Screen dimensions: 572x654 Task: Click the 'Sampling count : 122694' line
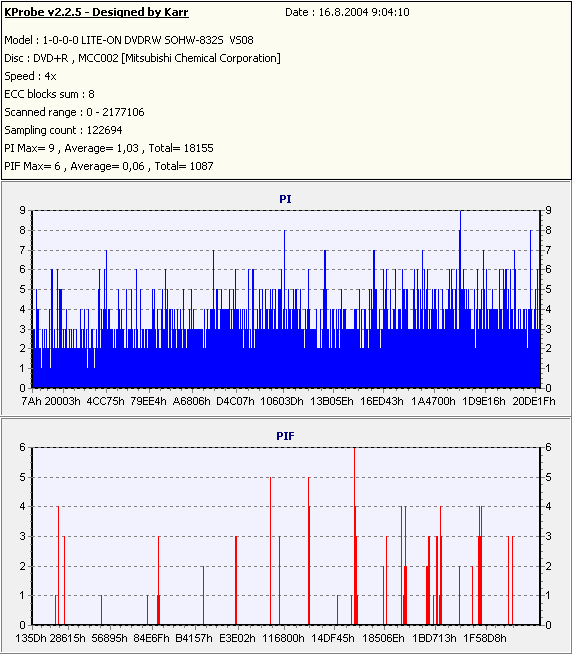(63, 130)
